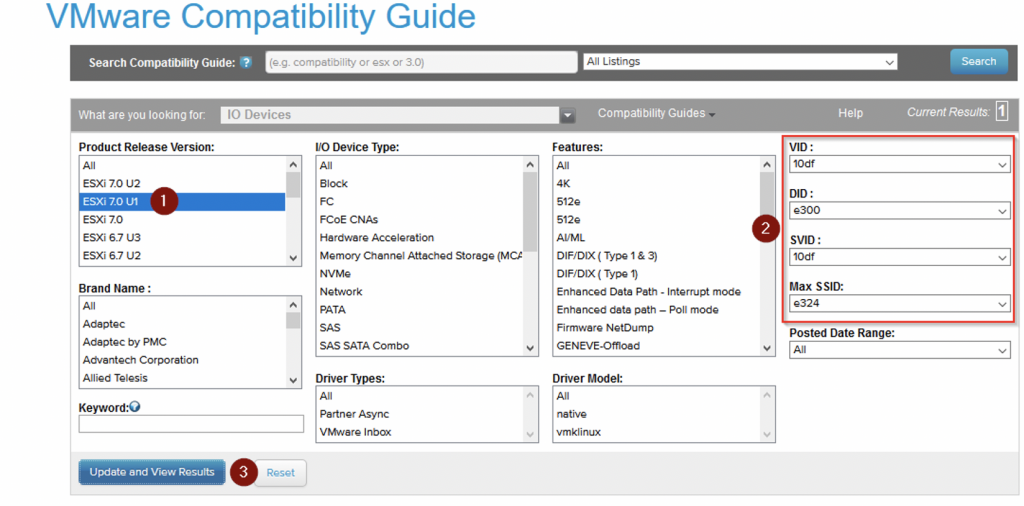Choose Allied Telesis brand
The width and height of the screenshot is (1024, 506).
[x=182, y=378]
